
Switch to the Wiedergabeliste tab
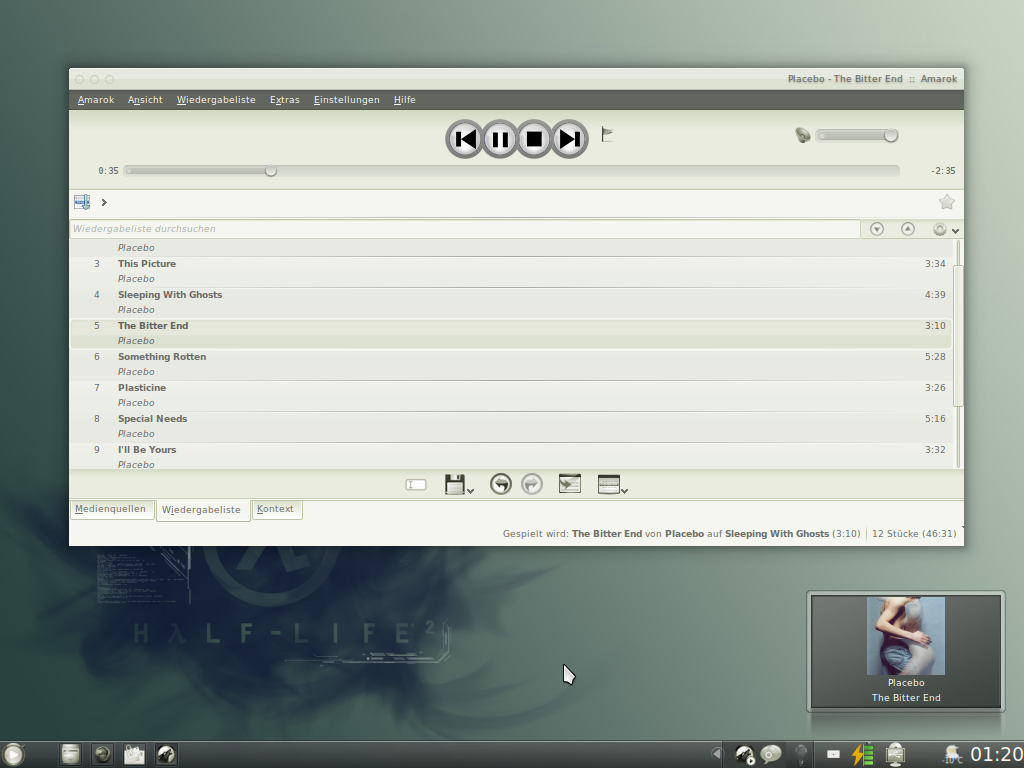[x=201, y=510]
